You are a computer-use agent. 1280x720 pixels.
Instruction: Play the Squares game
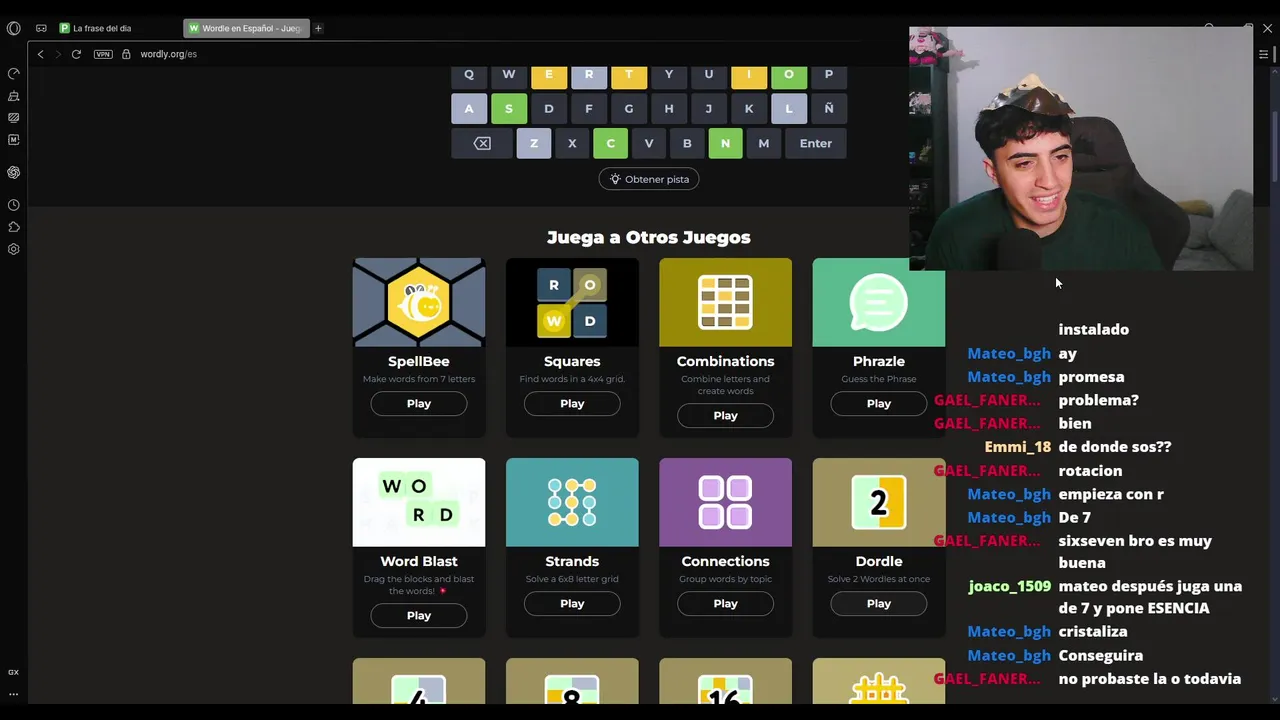[572, 404]
